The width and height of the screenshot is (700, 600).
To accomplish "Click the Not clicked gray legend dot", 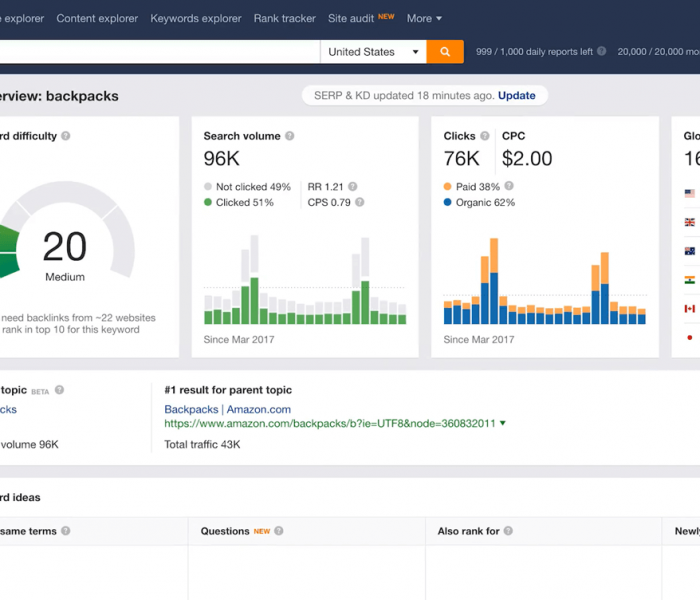I will tap(208, 187).
